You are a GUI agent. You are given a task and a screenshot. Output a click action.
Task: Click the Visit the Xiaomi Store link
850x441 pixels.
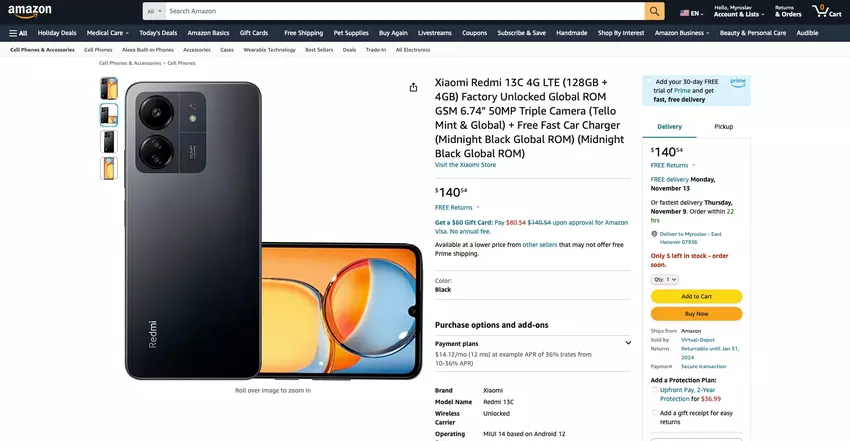[x=465, y=165]
